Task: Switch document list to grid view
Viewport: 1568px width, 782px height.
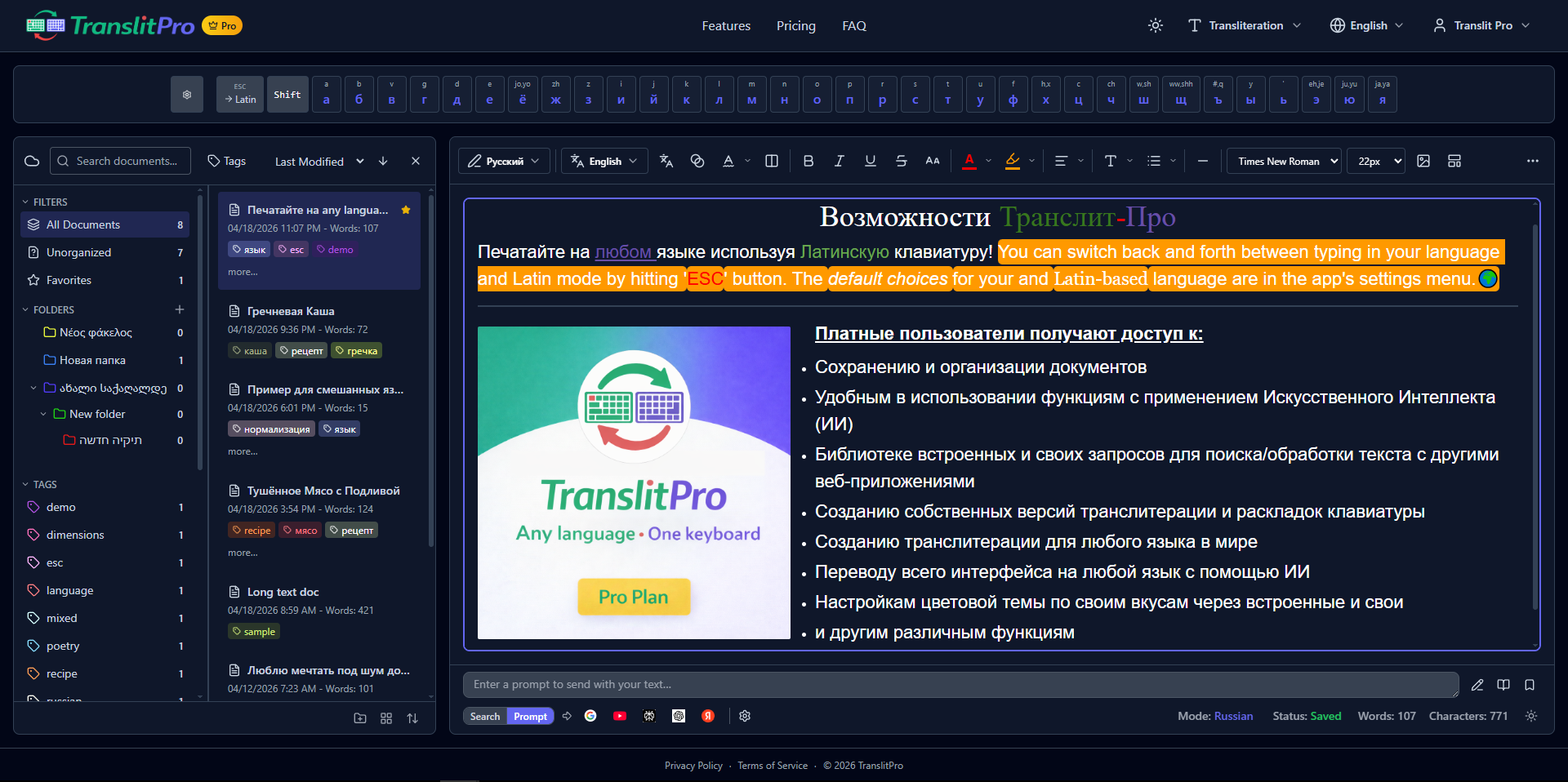Action: [x=386, y=718]
